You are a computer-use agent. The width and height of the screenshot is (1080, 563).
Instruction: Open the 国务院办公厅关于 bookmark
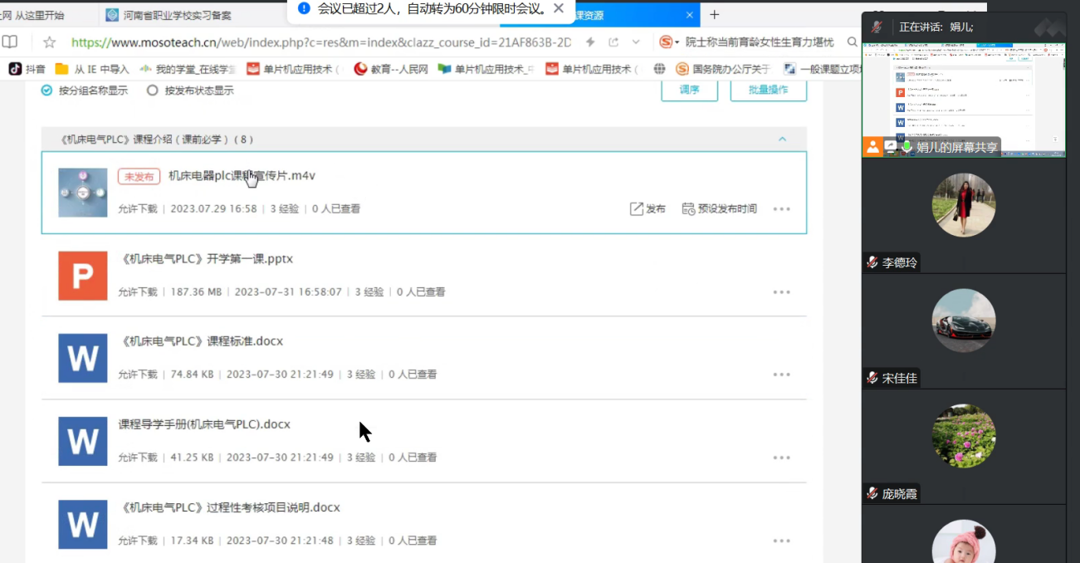(723, 69)
